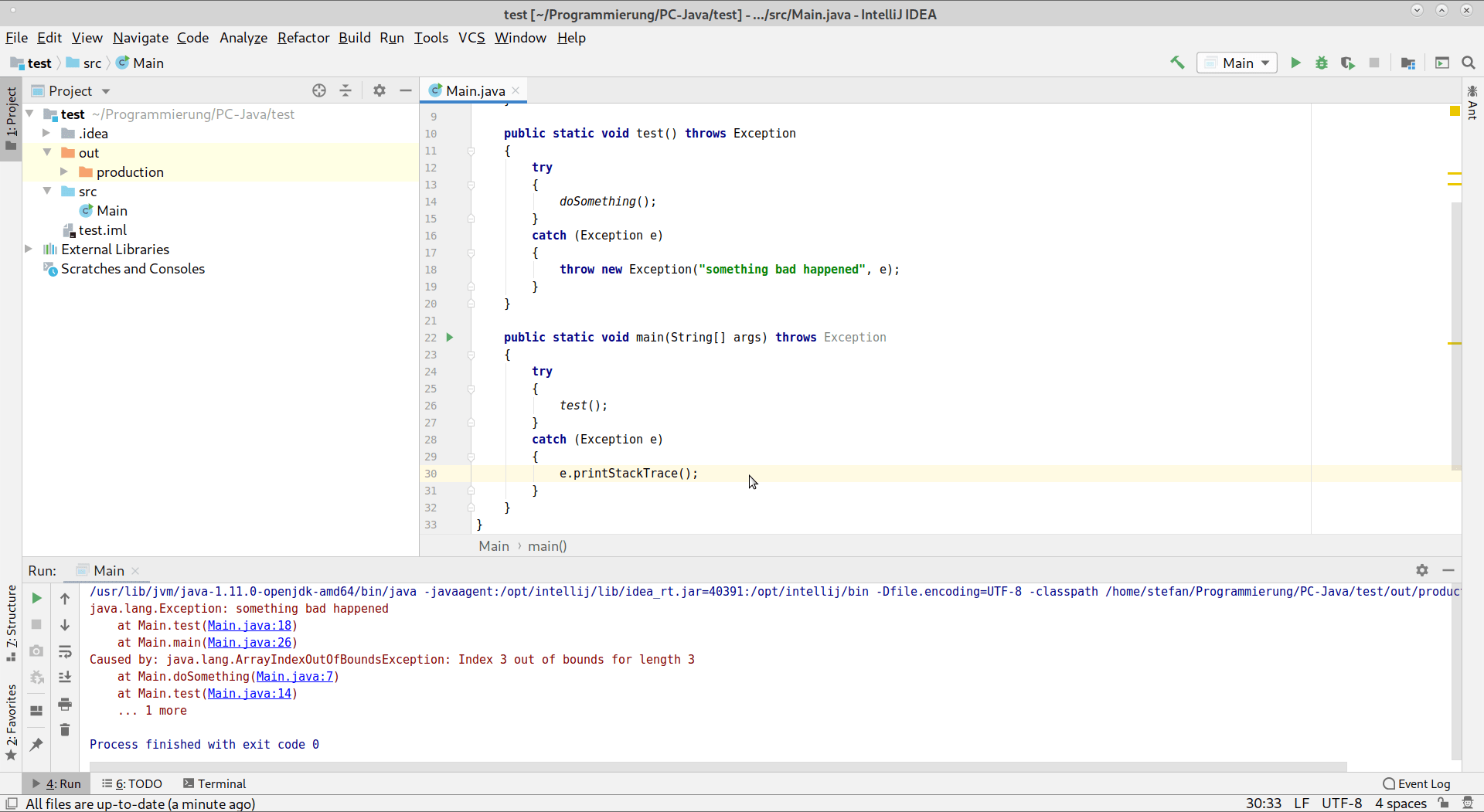This screenshot has width=1484, height=812.
Task: Follow the Main.java:7 stack trace link
Action: (294, 676)
